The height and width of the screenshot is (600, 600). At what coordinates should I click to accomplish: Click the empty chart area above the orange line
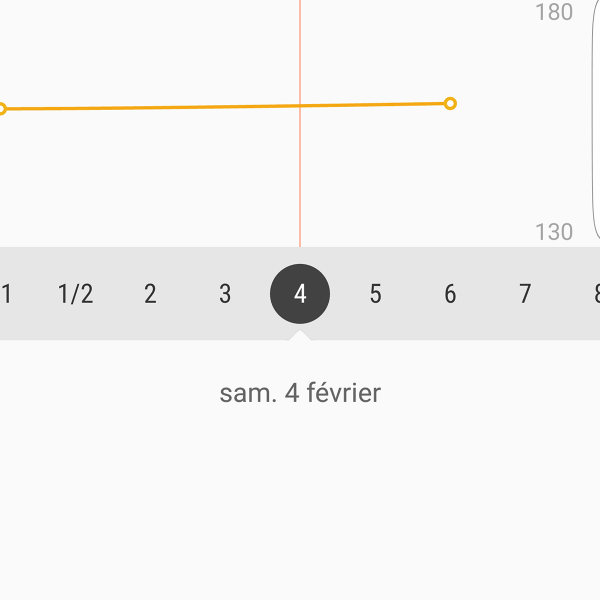pos(150,50)
